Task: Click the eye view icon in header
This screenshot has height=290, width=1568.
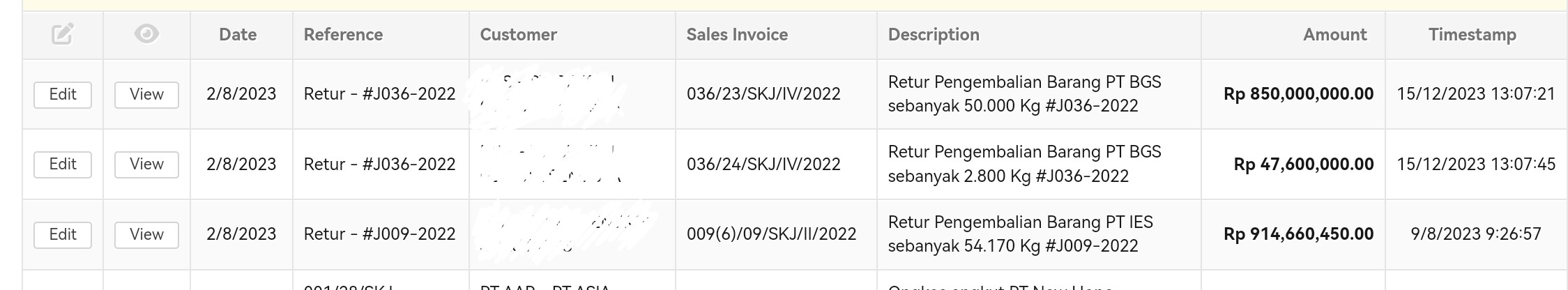Action: (146, 34)
